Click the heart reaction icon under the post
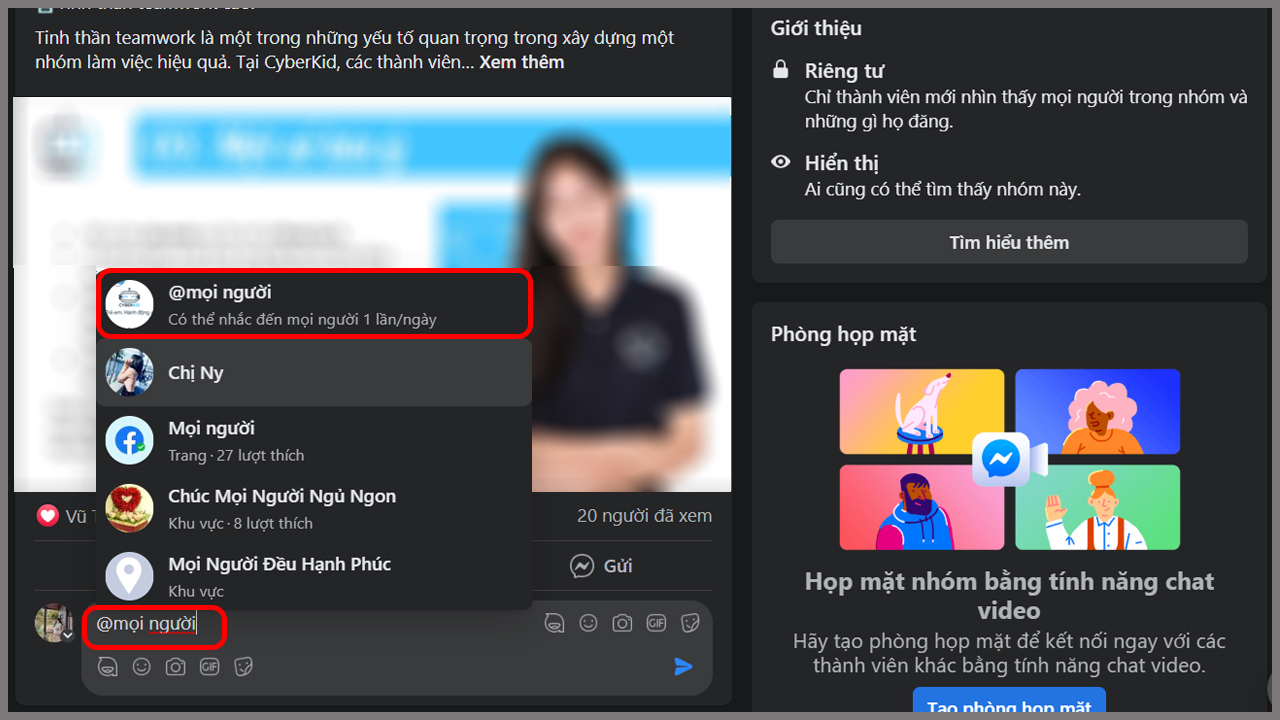The image size is (1280, 720). [x=48, y=516]
